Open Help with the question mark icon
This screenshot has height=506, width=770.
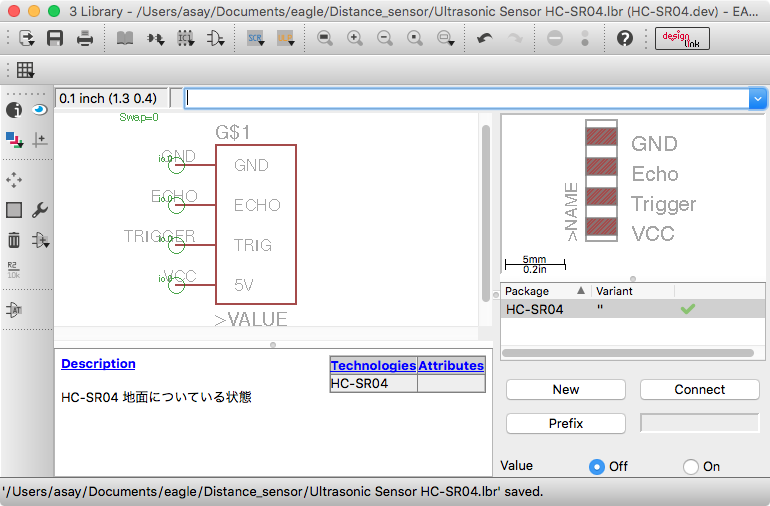[x=625, y=38]
